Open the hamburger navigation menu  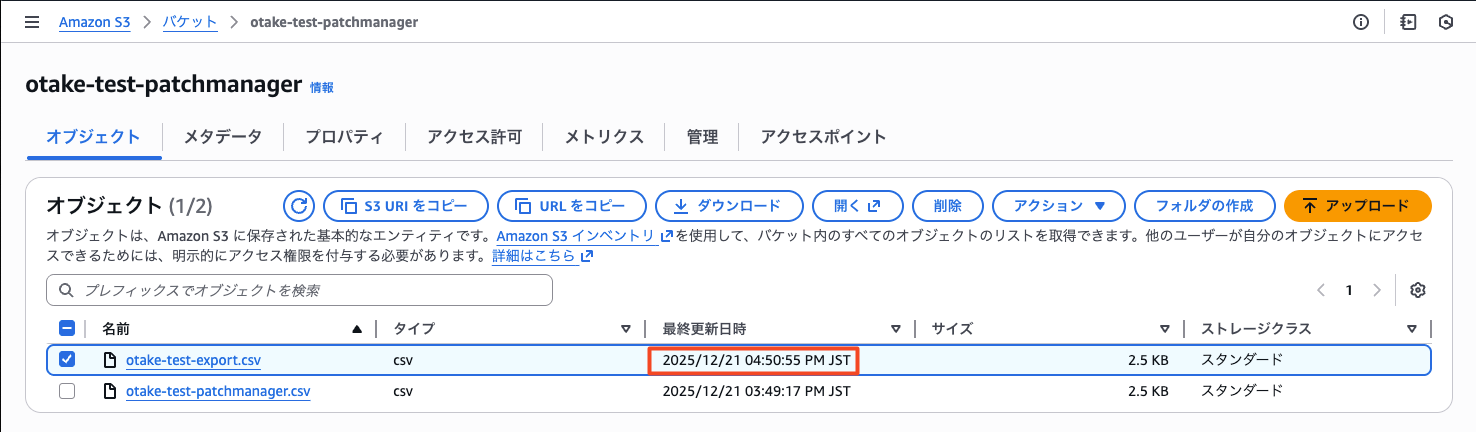click(31, 22)
